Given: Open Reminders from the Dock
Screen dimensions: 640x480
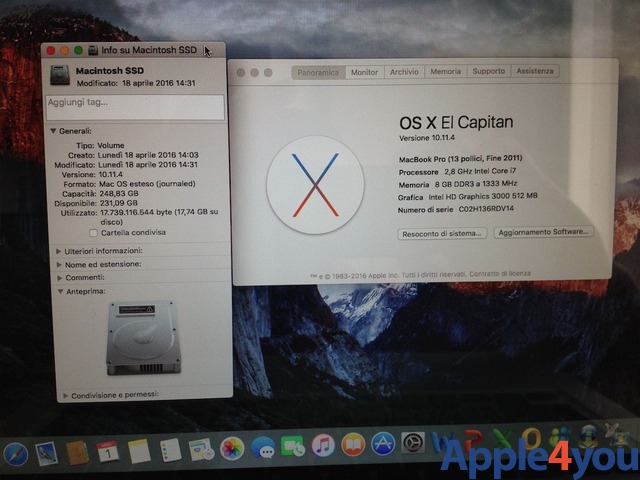Looking at the screenshot, I should pos(170,450).
